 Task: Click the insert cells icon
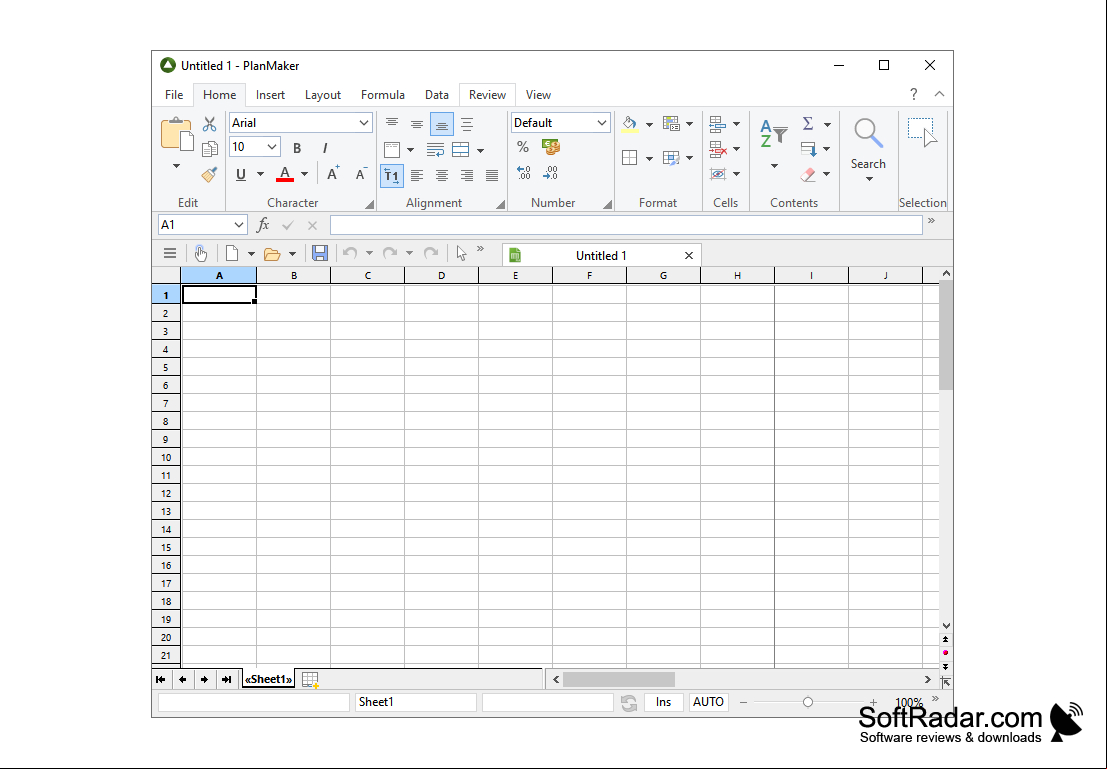[x=718, y=124]
